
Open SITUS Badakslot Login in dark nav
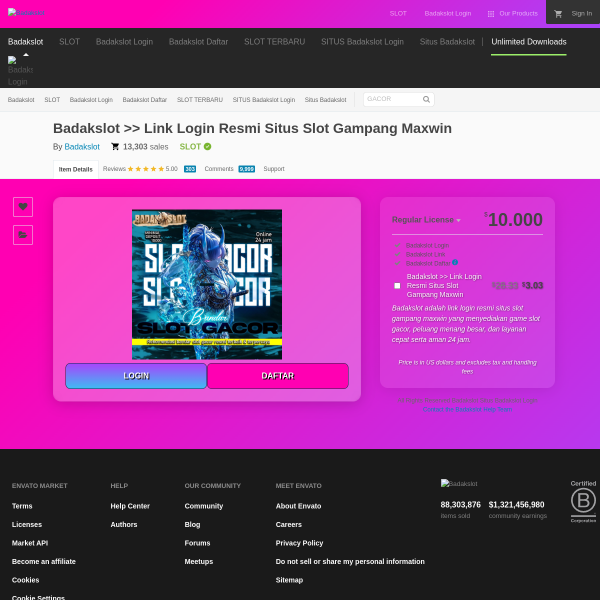362,42
